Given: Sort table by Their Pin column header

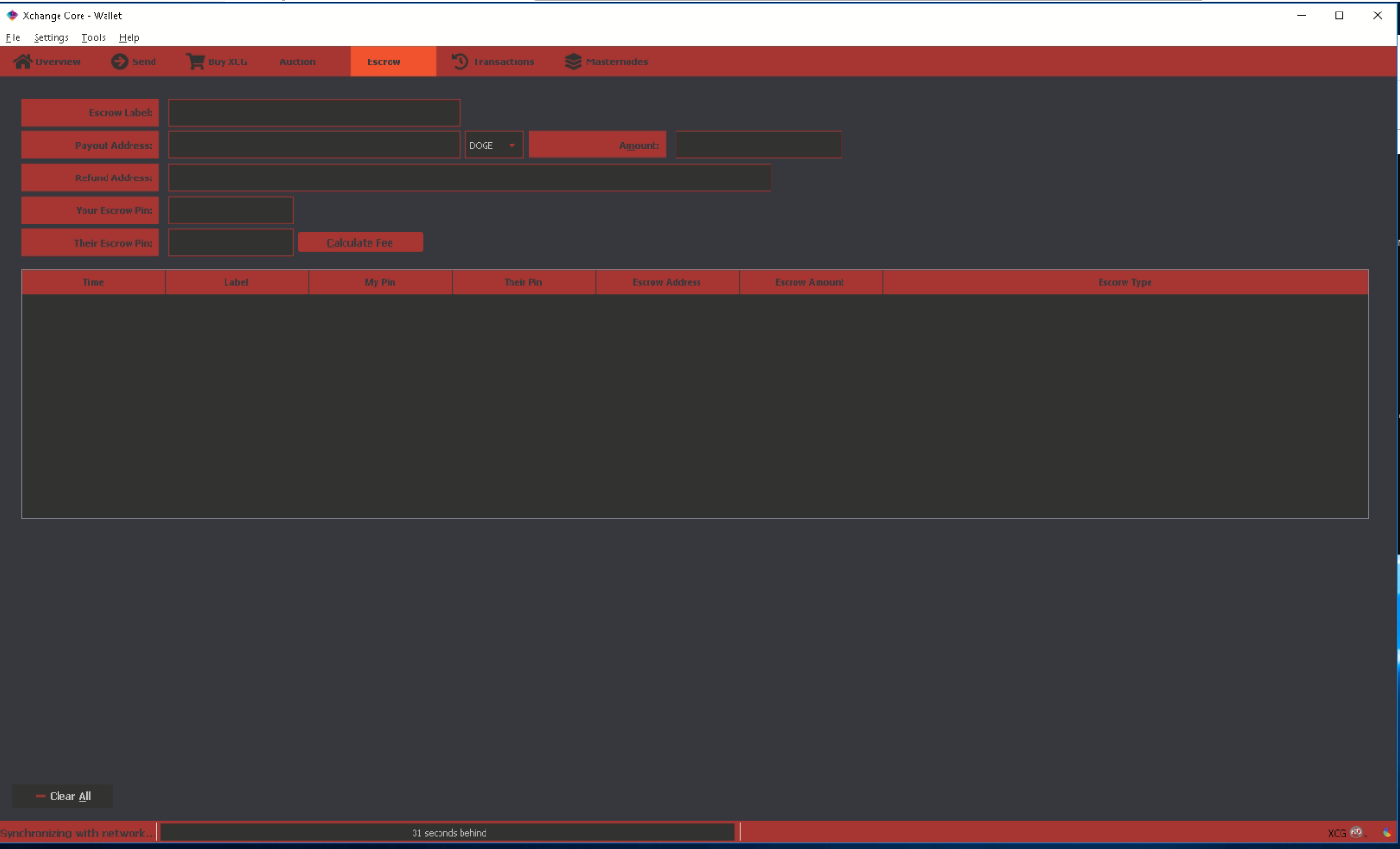Looking at the screenshot, I should [524, 282].
